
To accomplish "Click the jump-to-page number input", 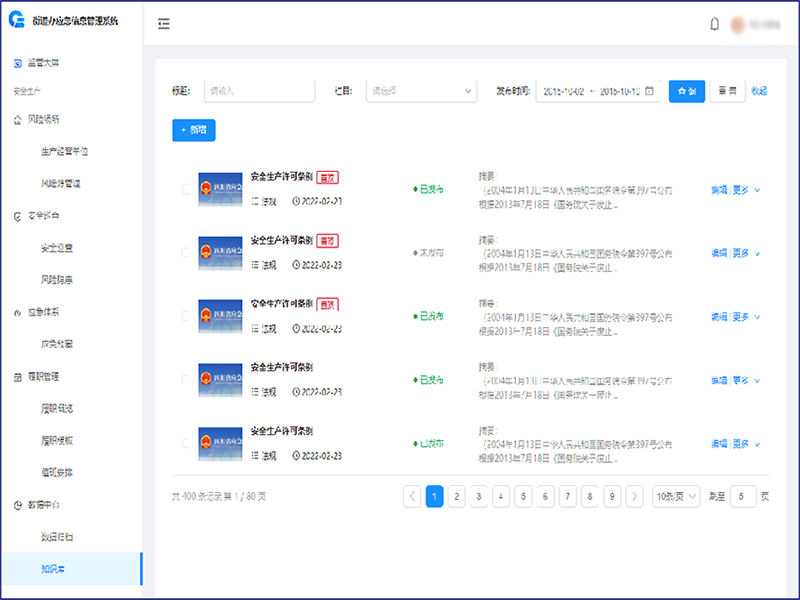I will pos(743,496).
